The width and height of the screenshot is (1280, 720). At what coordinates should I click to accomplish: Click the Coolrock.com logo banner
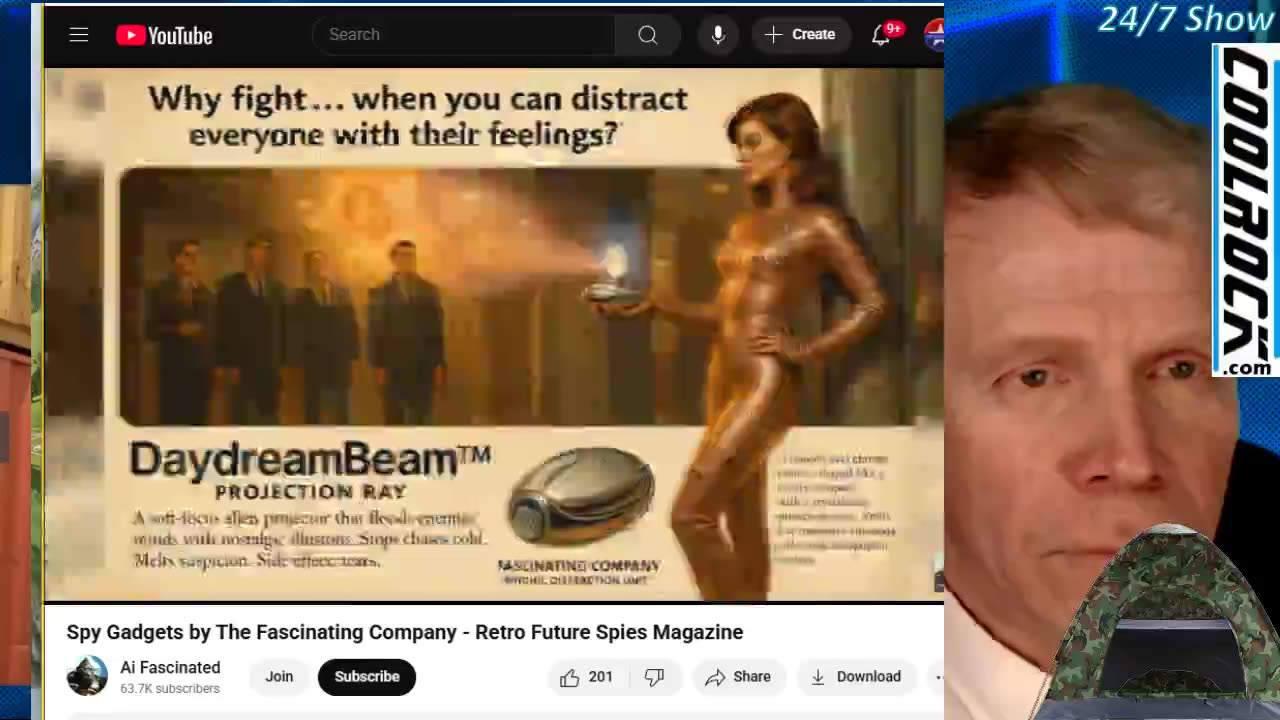point(1245,211)
